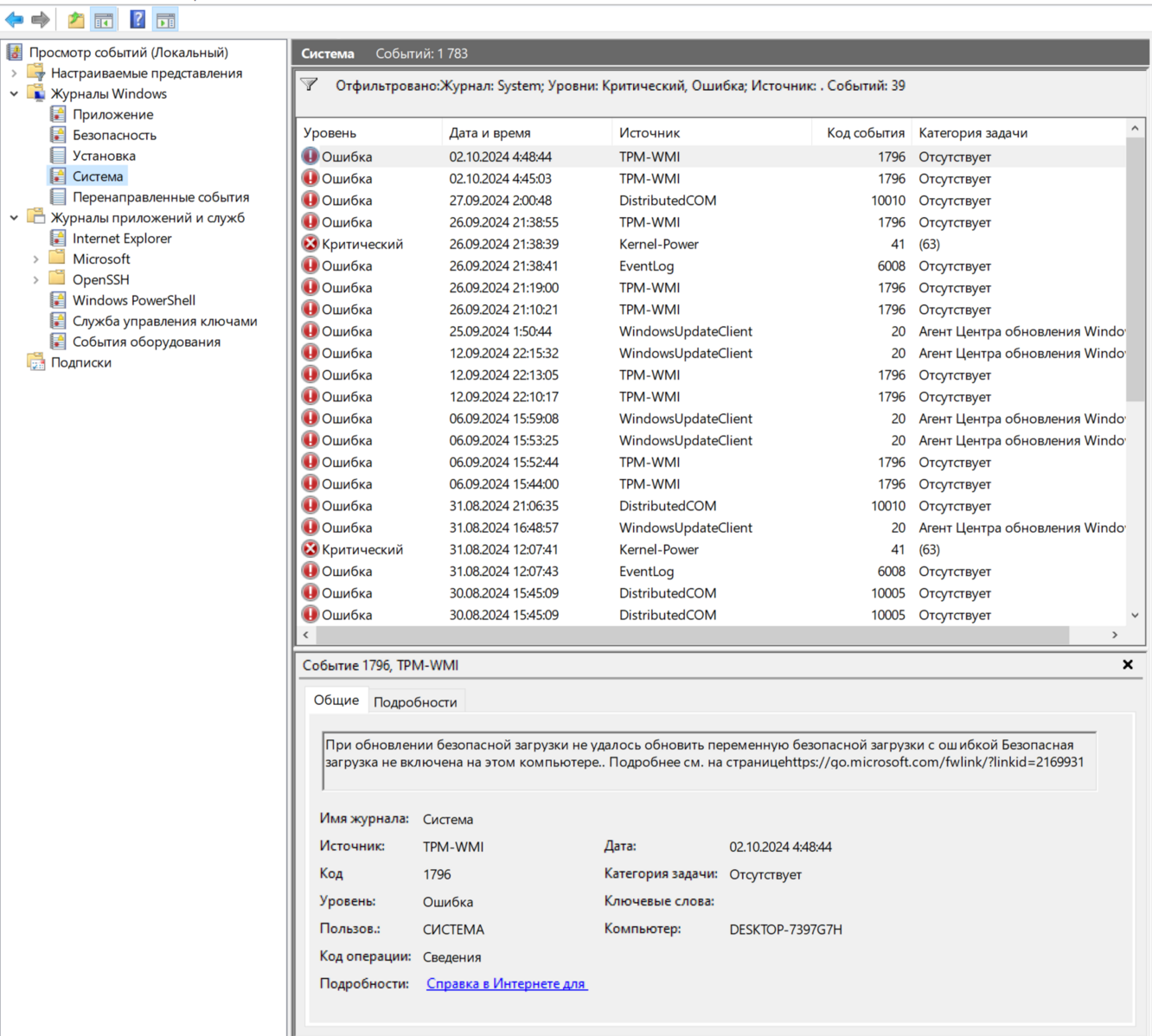Viewport: 1152px width, 1036px height.
Task: Select the Общие tab
Action: coord(336,700)
